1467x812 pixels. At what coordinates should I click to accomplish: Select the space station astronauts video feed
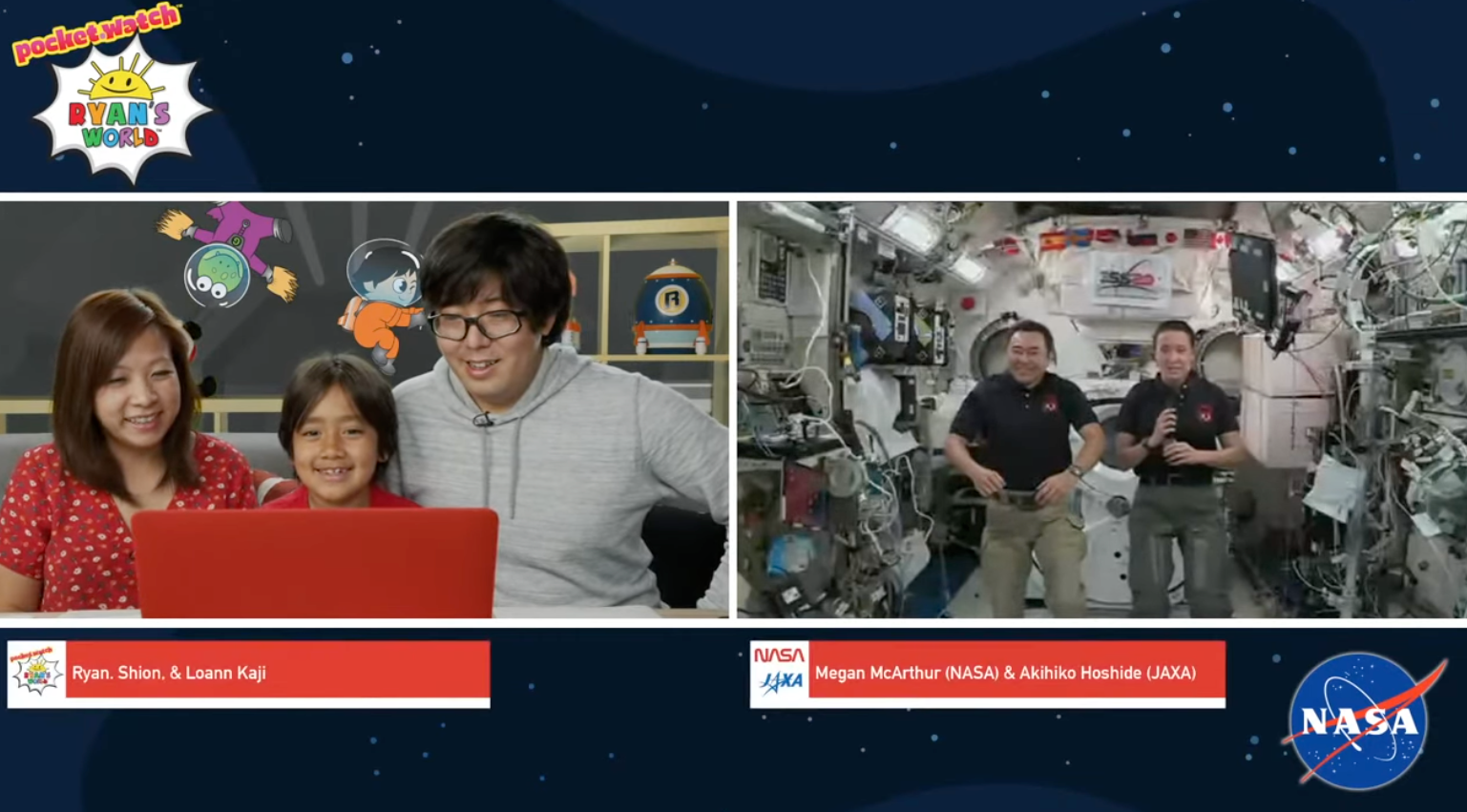tap(1101, 408)
